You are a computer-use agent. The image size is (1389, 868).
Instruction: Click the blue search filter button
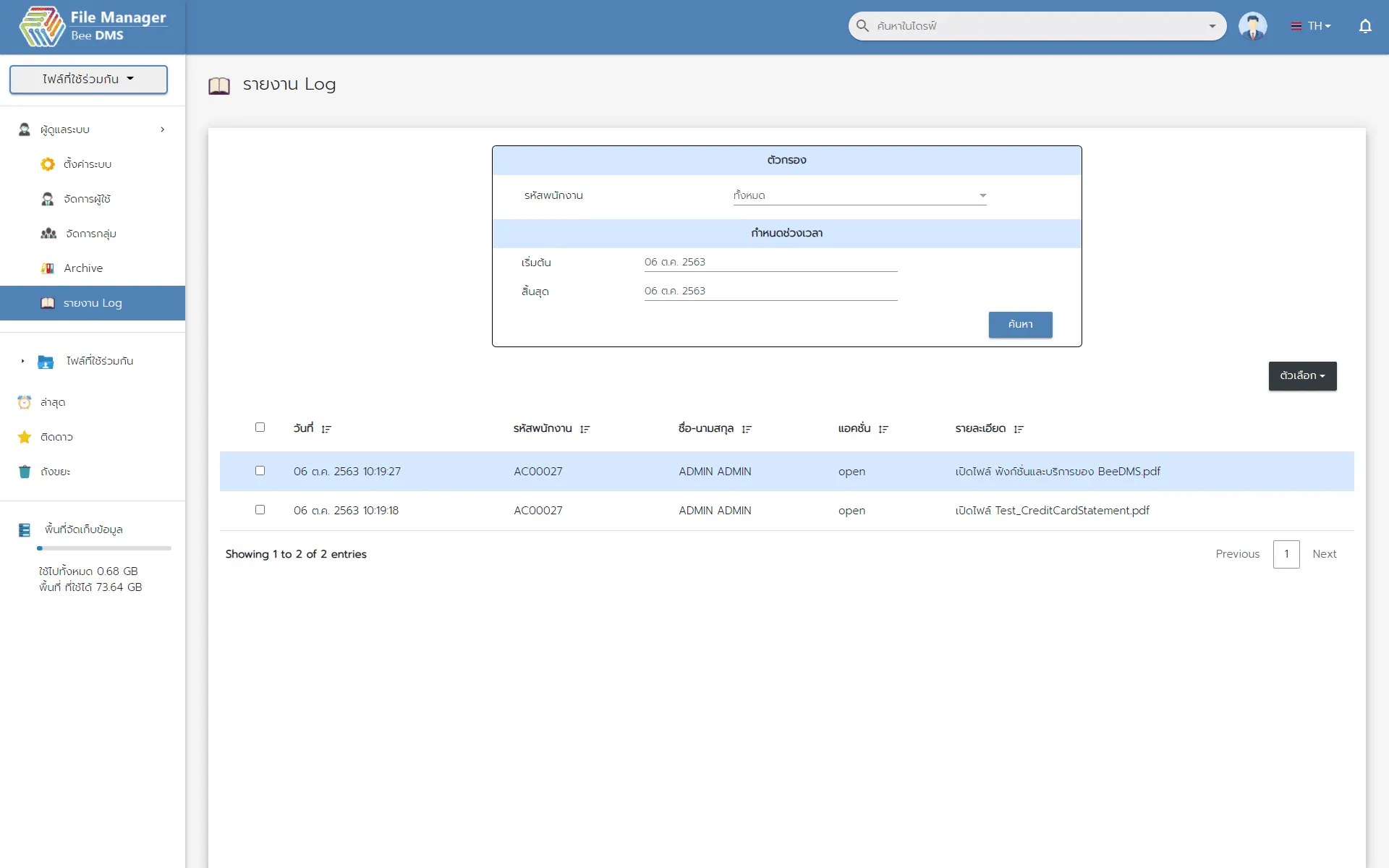coord(1020,324)
